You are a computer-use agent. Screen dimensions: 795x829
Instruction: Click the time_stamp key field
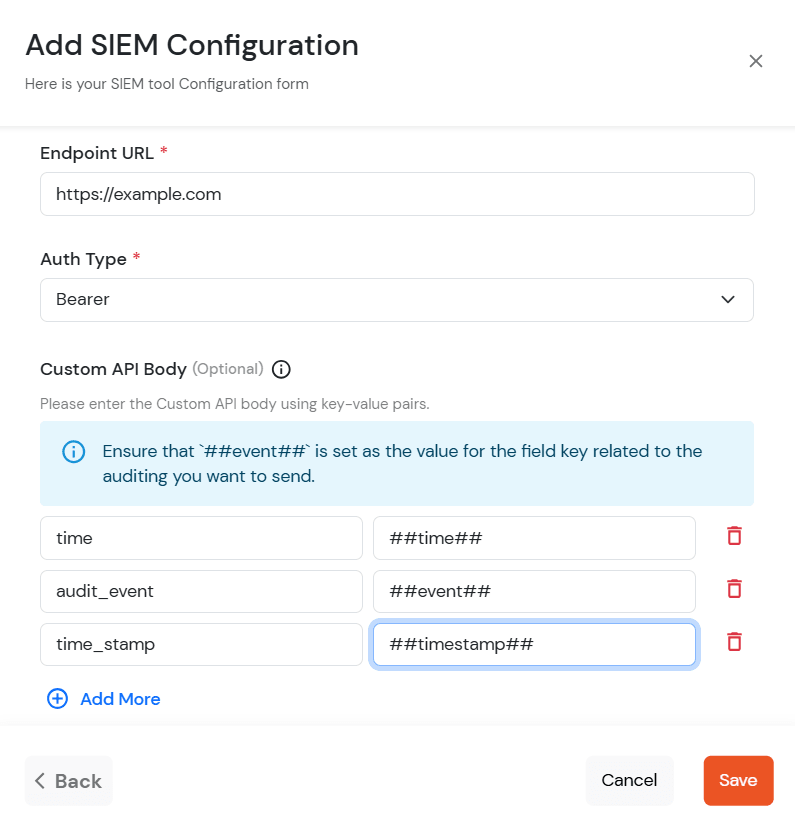[x=200, y=644]
